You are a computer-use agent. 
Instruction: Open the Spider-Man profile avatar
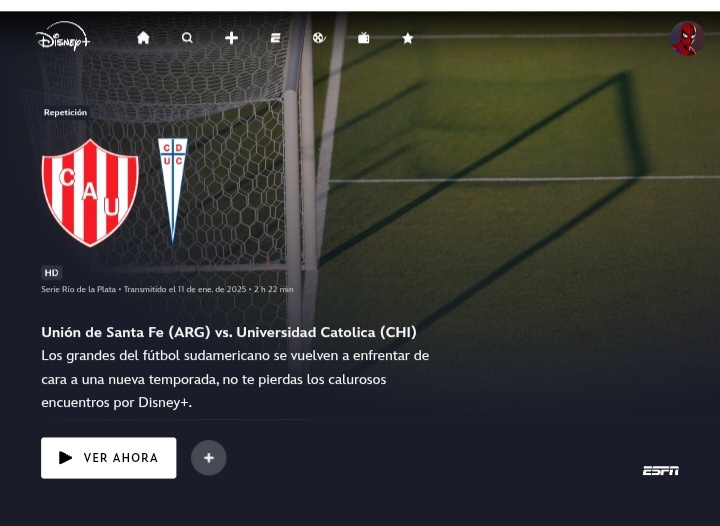click(687, 39)
